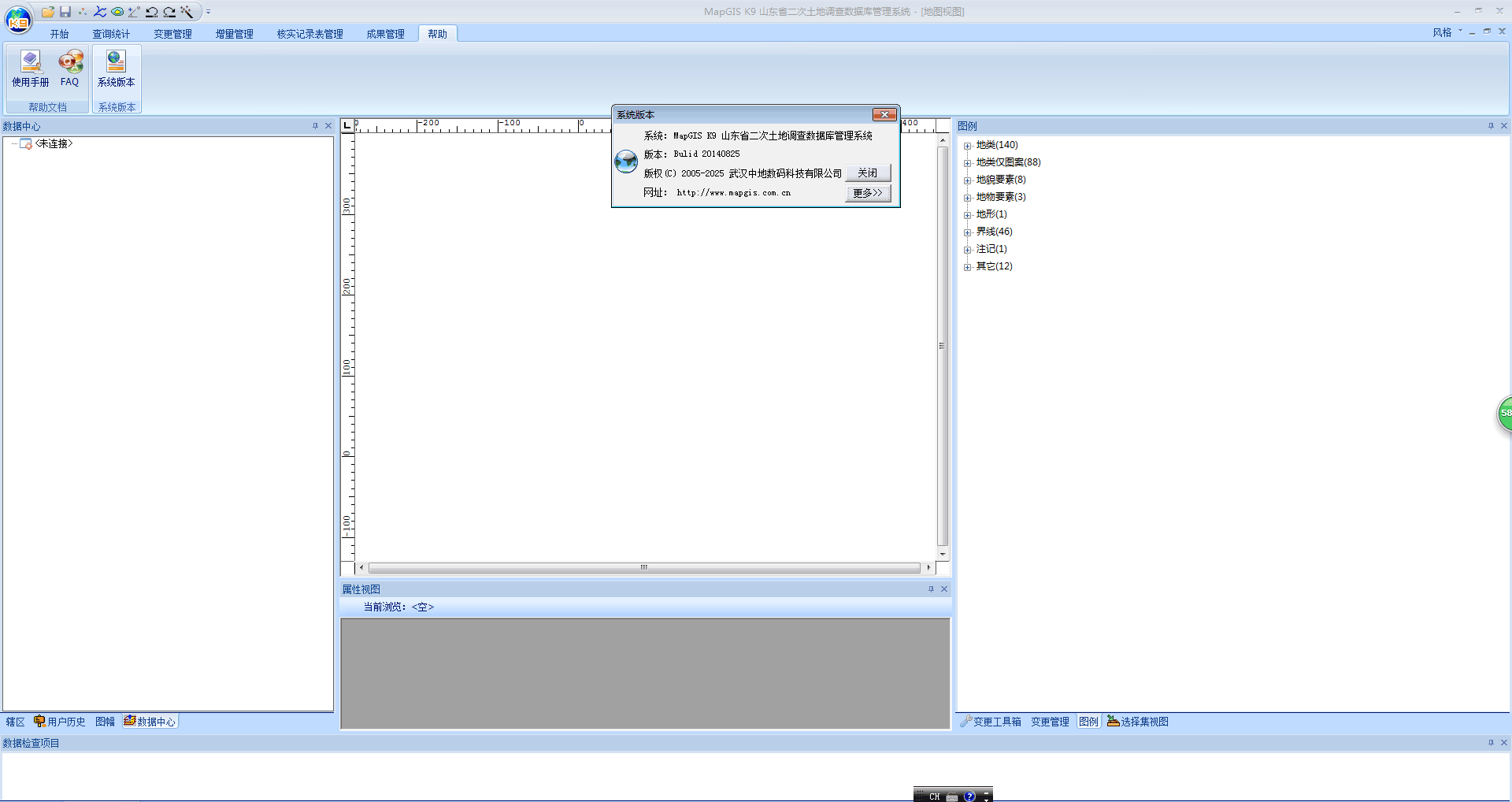Click the save floppy disk icon

65,12
